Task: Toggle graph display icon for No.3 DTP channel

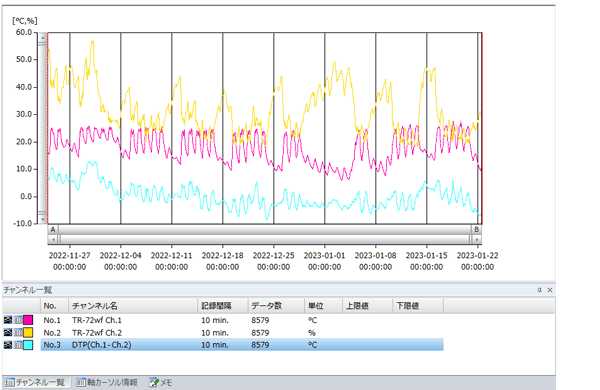Action: (8, 345)
